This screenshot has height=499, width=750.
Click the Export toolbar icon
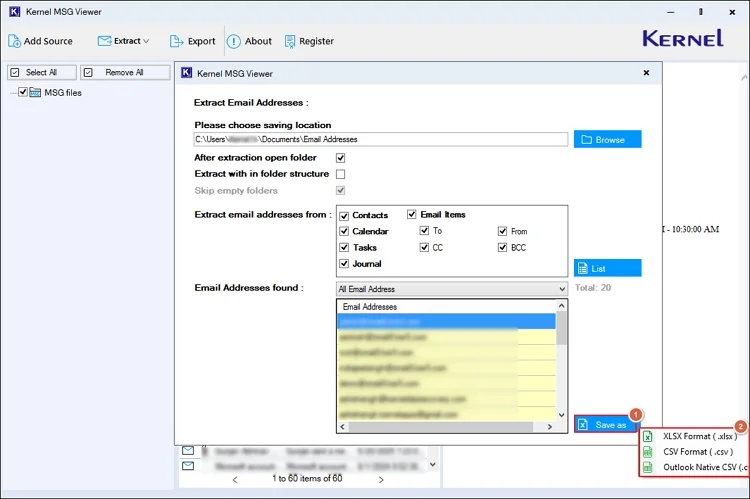177,41
